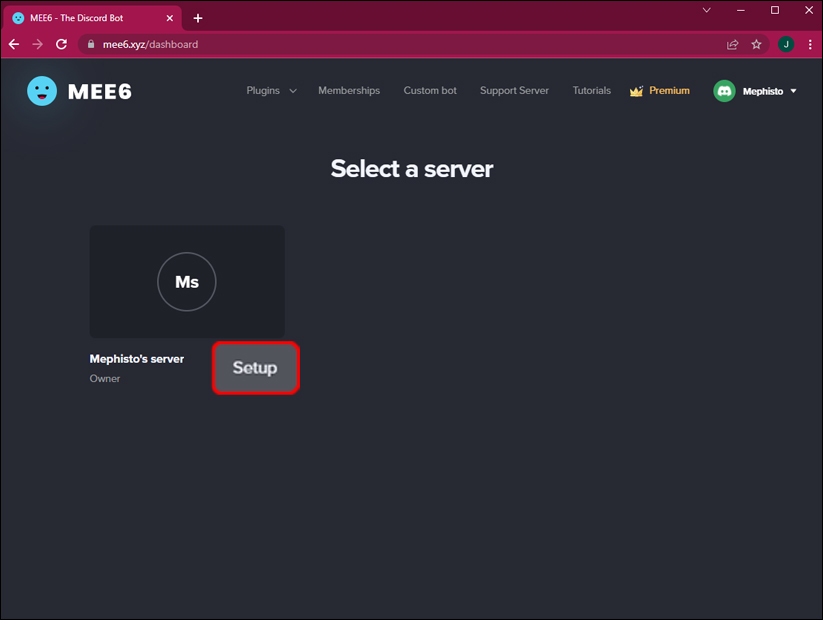Open a new browser tab

[198, 18]
